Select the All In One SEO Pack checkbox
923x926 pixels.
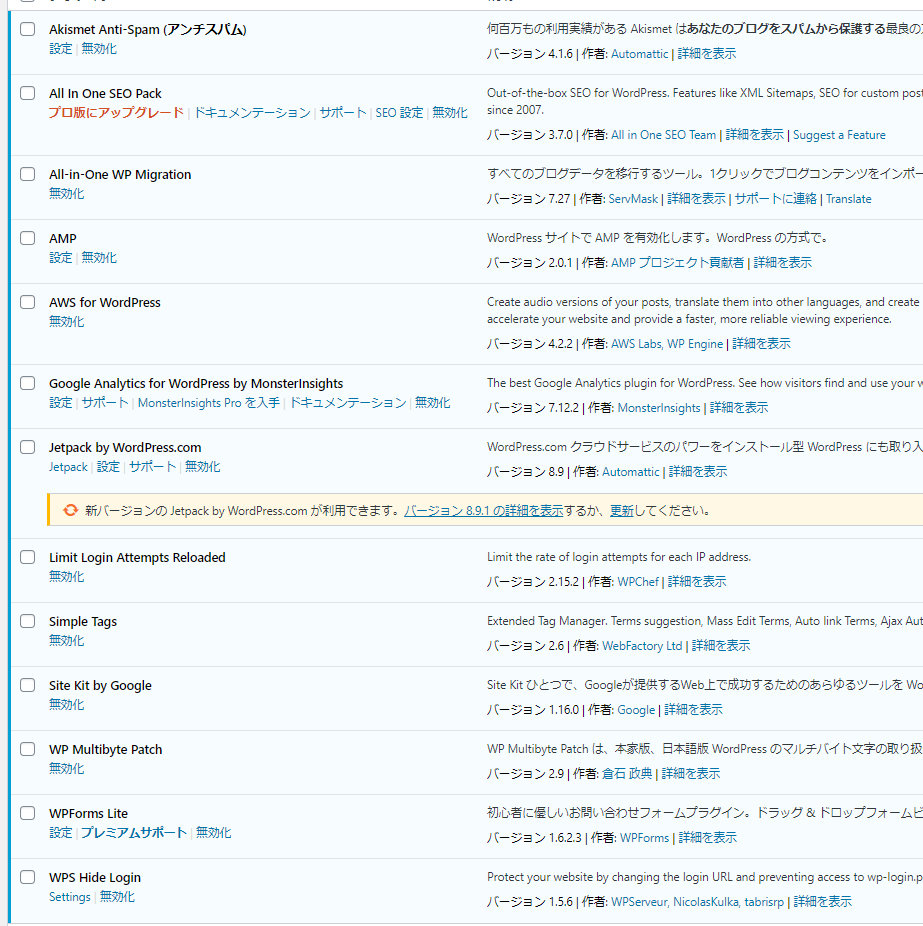(x=27, y=93)
